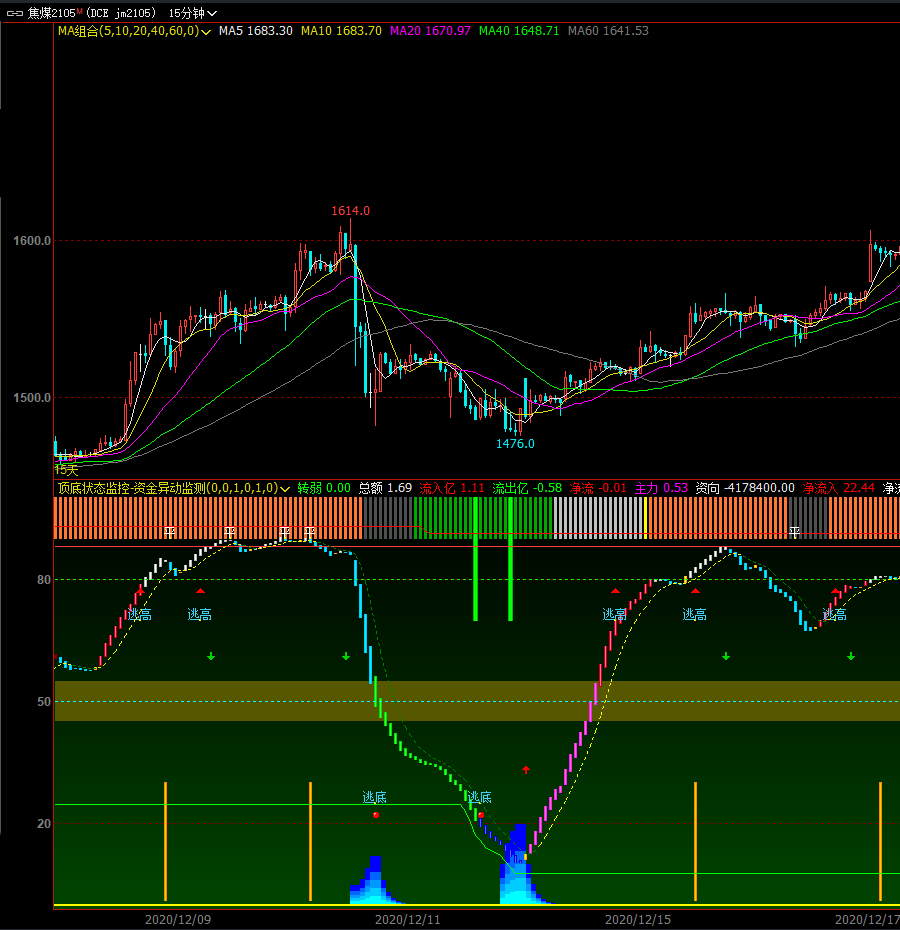Click the 流出亿 -0.58 readout
Screen dimensions: 900x930
[527, 488]
